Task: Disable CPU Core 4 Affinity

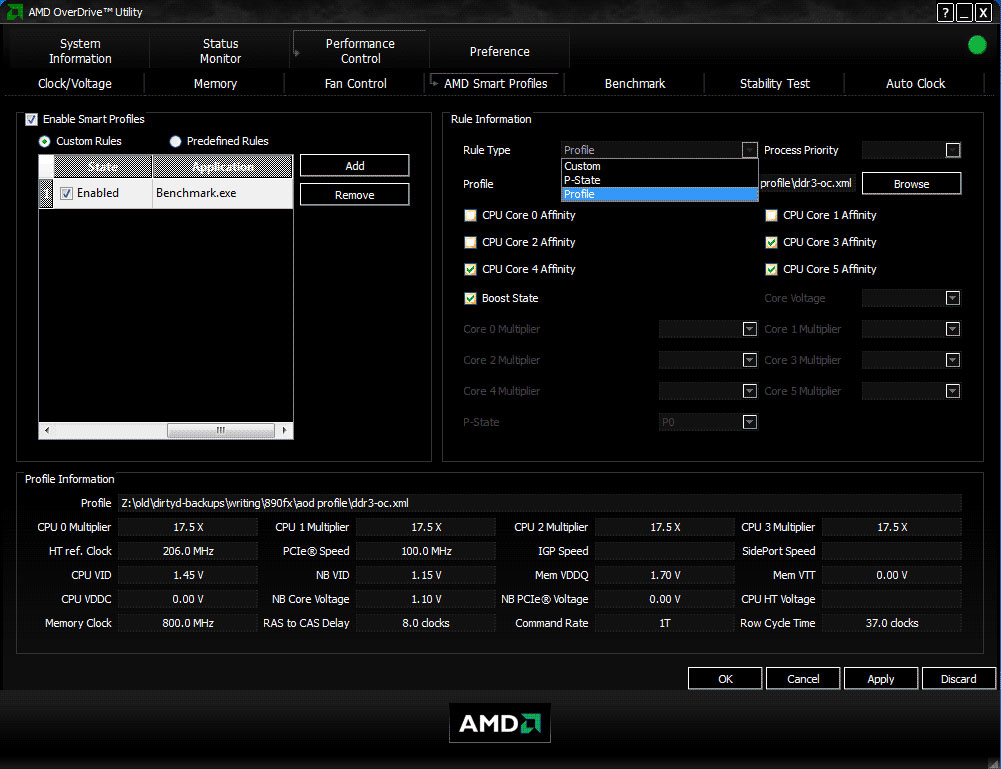Action: [470, 269]
